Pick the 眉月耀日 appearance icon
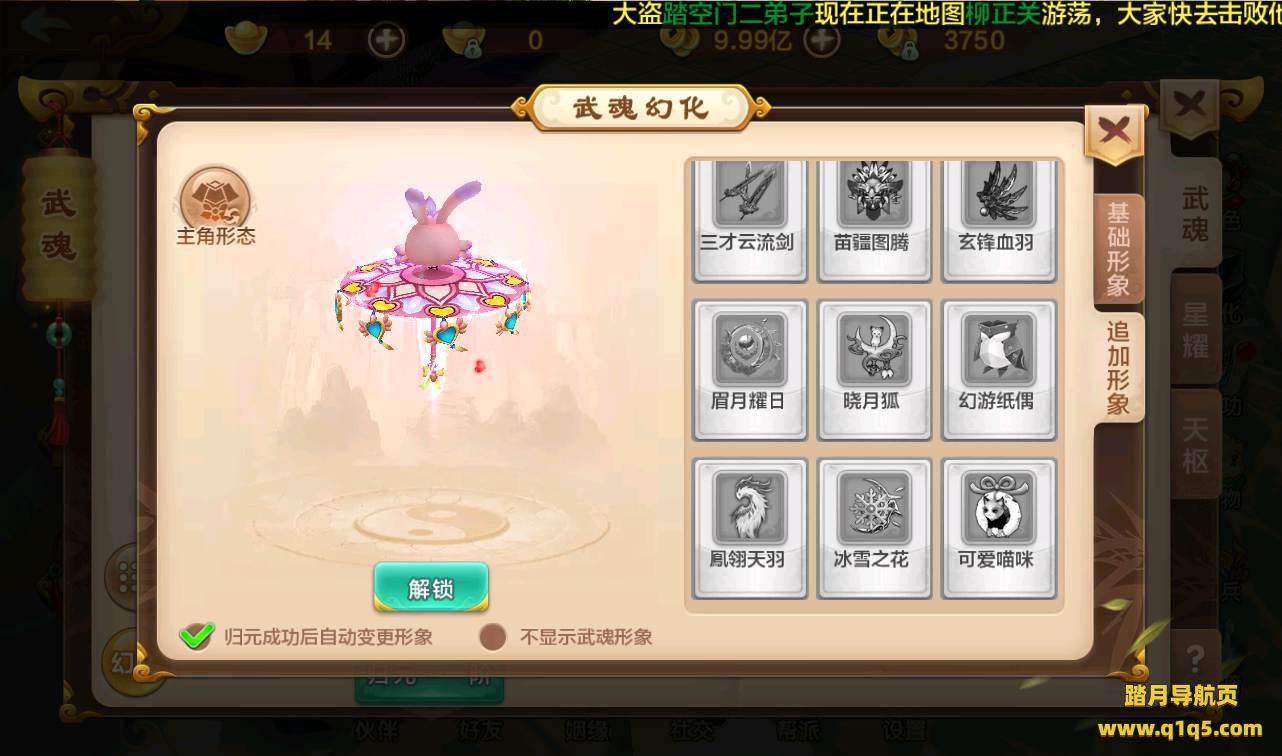The height and width of the screenshot is (756, 1282). point(750,370)
